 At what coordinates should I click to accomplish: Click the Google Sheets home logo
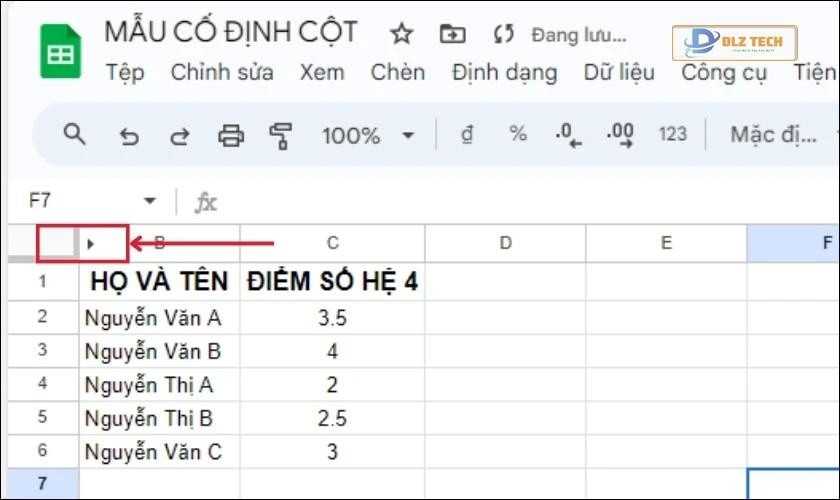[59, 51]
